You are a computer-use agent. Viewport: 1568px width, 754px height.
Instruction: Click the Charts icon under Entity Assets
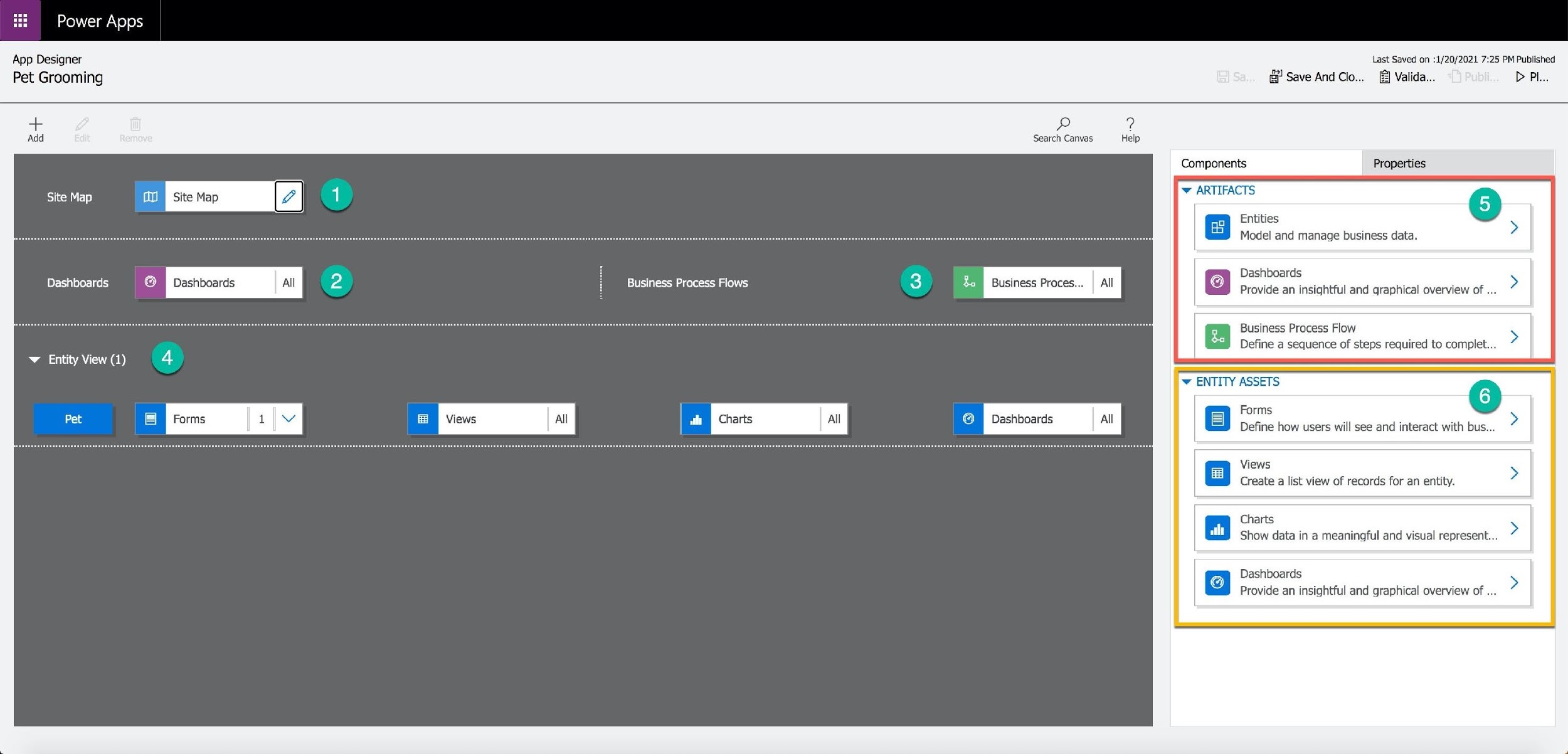click(x=1217, y=528)
